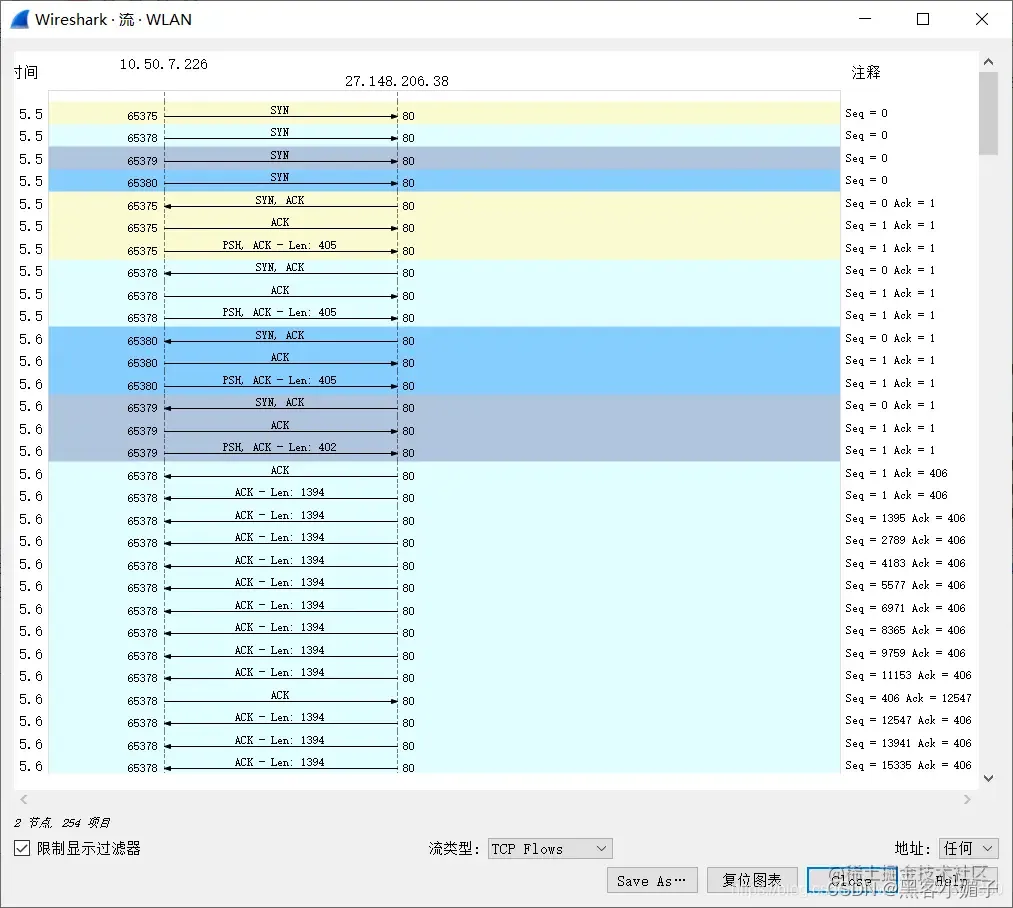Open the 流类型 TCP Flows dropdown
Viewport: 1013px width, 908px height.
pyautogui.click(x=550, y=849)
